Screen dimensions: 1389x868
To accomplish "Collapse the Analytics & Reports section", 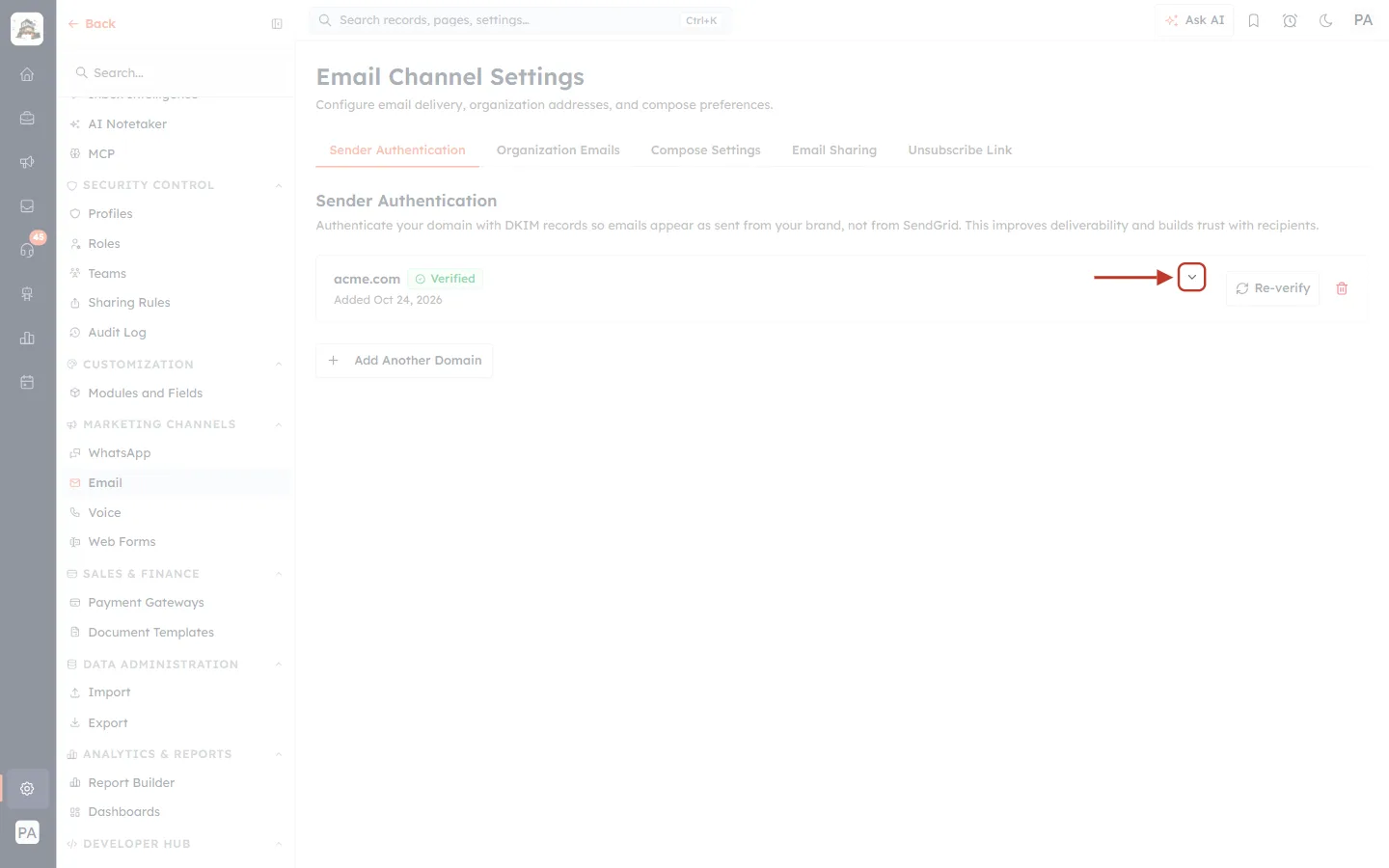I will [279, 754].
